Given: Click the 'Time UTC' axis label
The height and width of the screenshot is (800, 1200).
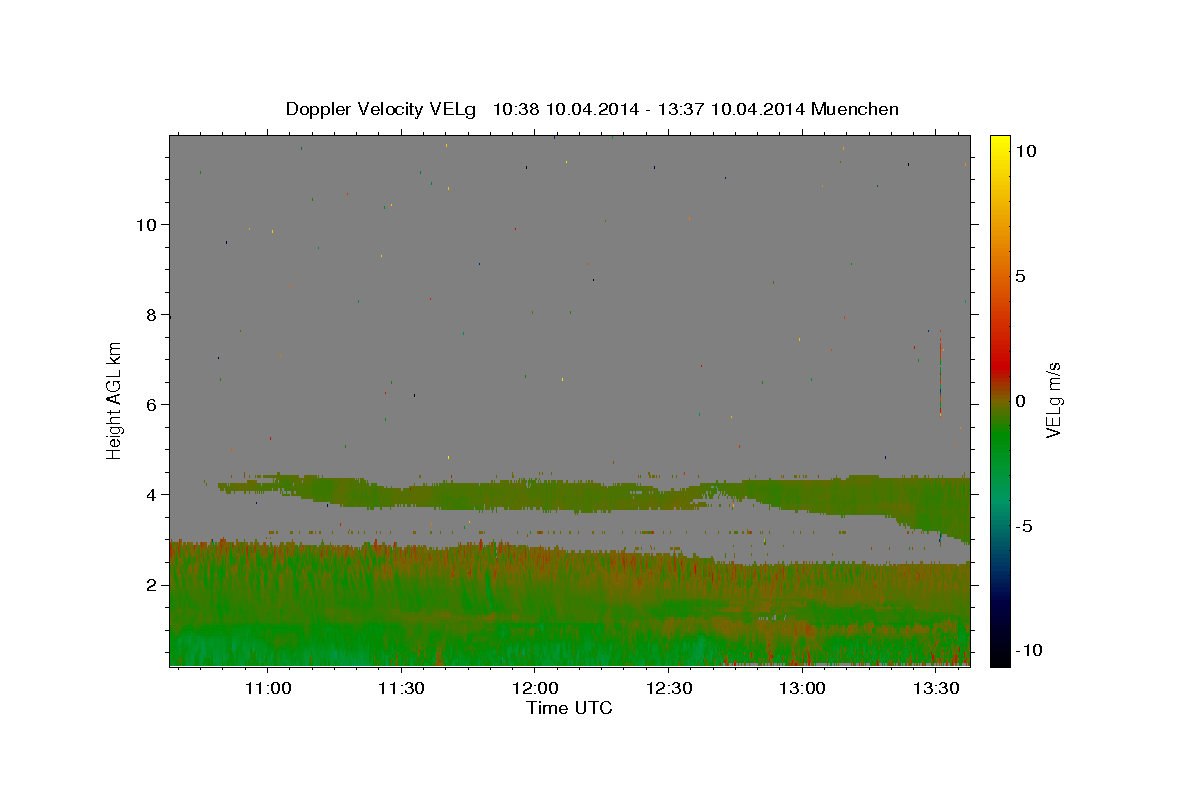Looking at the screenshot, I should [x=569, y=709].
